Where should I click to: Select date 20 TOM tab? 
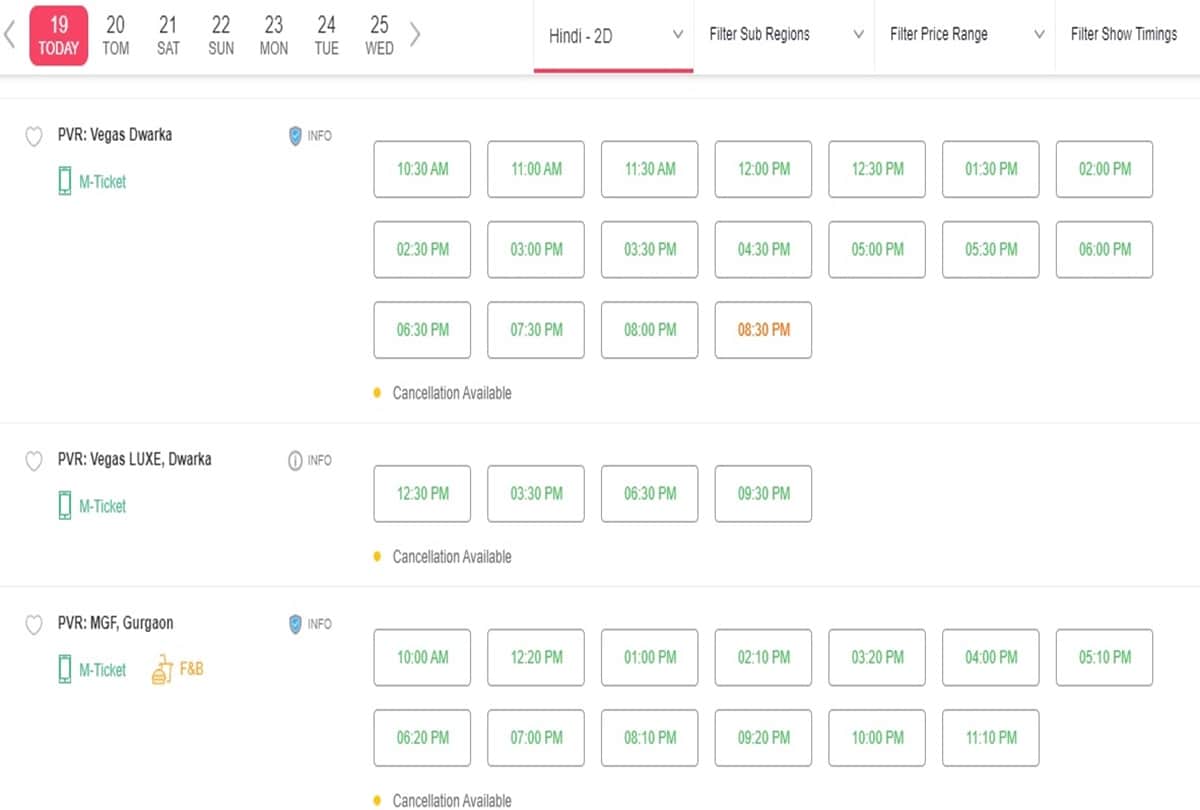pos(116,35)
